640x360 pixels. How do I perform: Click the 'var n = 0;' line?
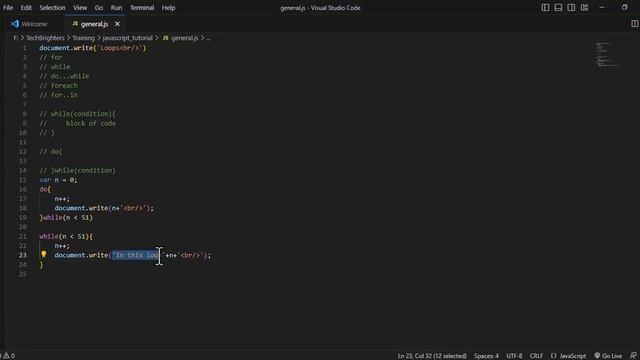click(58, 180)
